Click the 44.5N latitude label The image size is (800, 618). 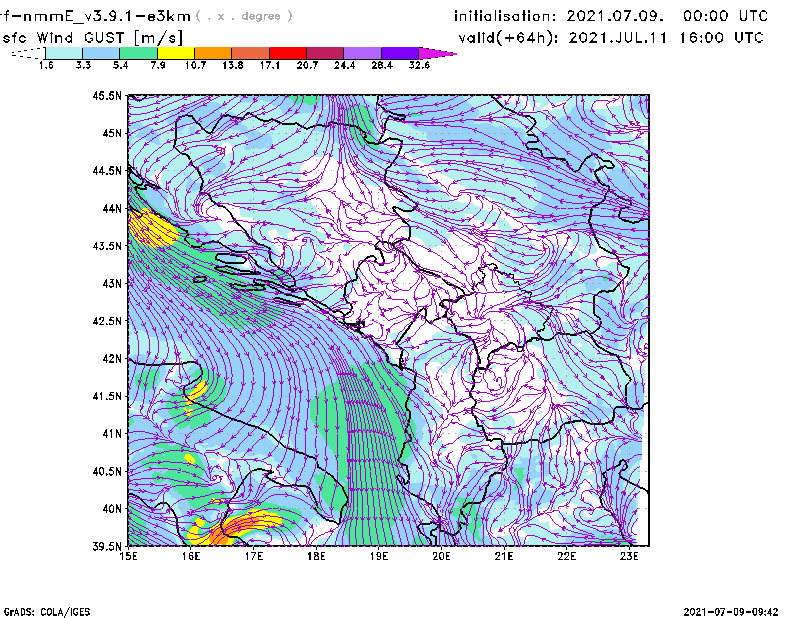[107, 171]
